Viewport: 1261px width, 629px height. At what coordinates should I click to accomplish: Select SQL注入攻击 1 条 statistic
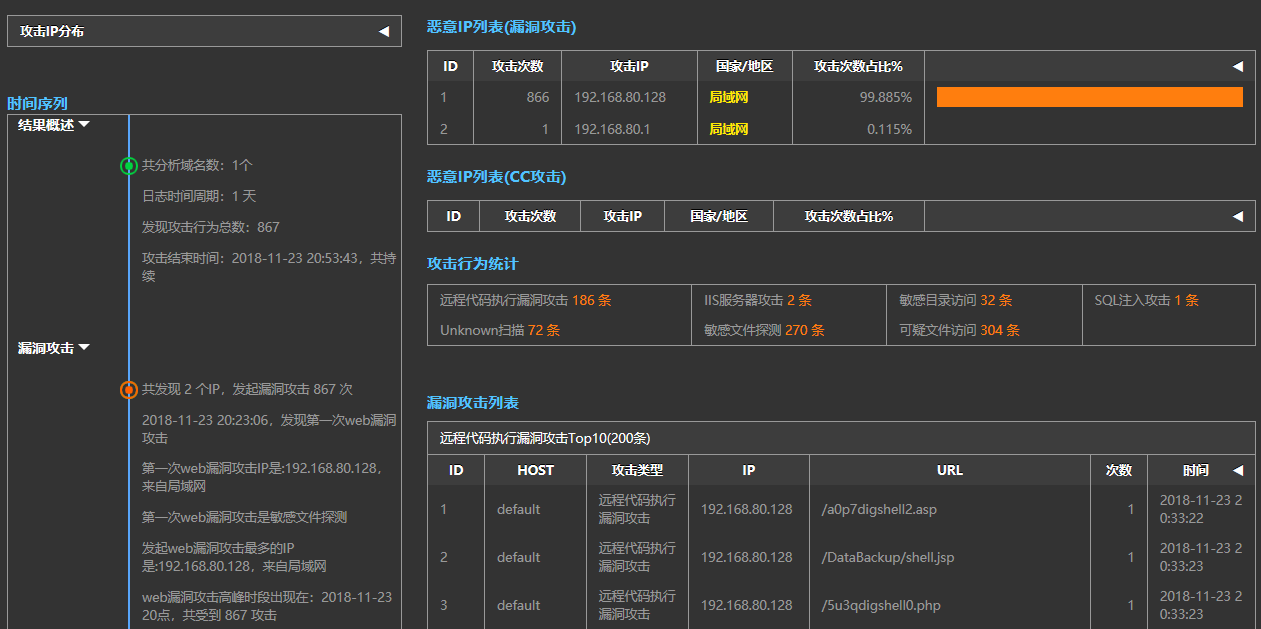pyautogui.click(x=1146, y=300)
